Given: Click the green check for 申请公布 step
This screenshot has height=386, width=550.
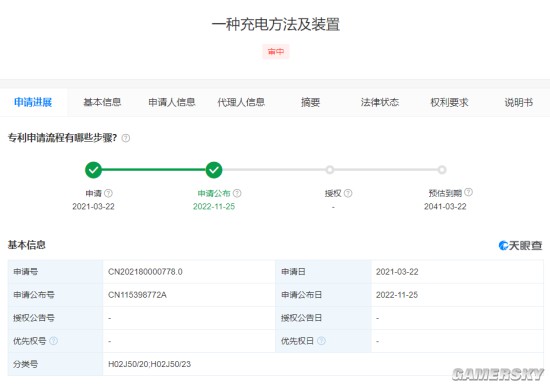Looking at the screenshot, I should (214, 170).
